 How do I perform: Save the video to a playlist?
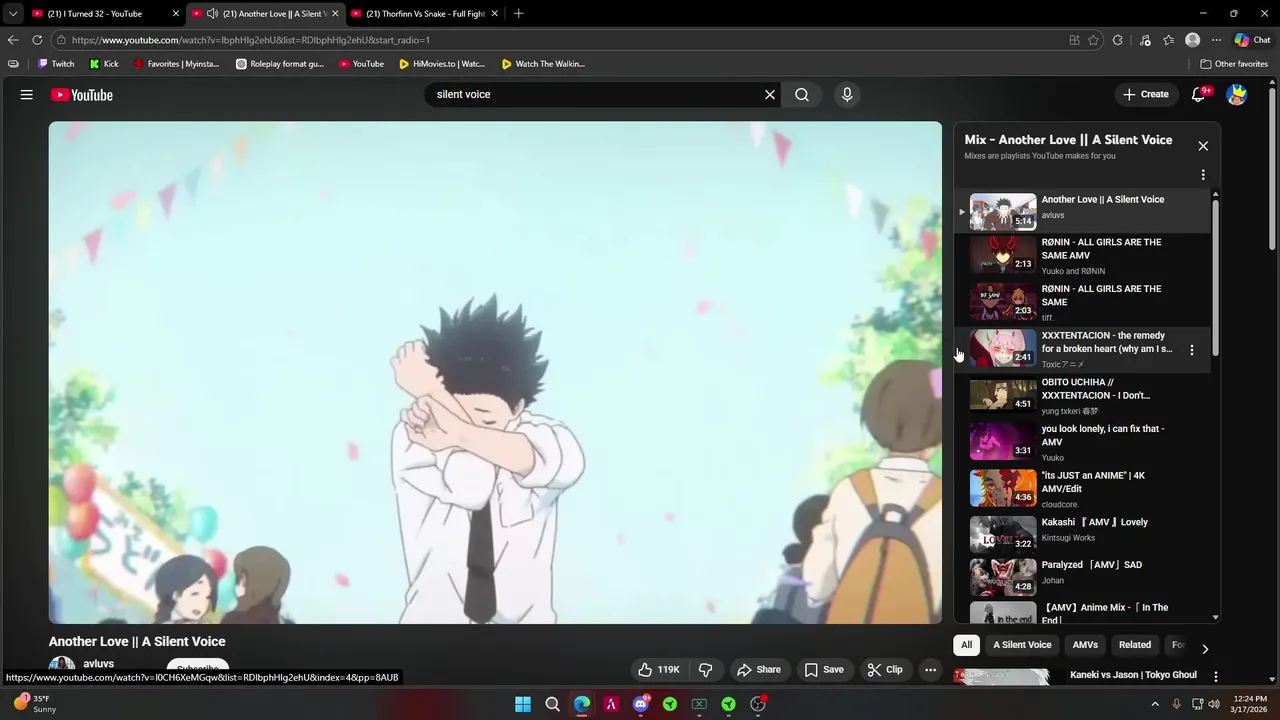(824, 670)
